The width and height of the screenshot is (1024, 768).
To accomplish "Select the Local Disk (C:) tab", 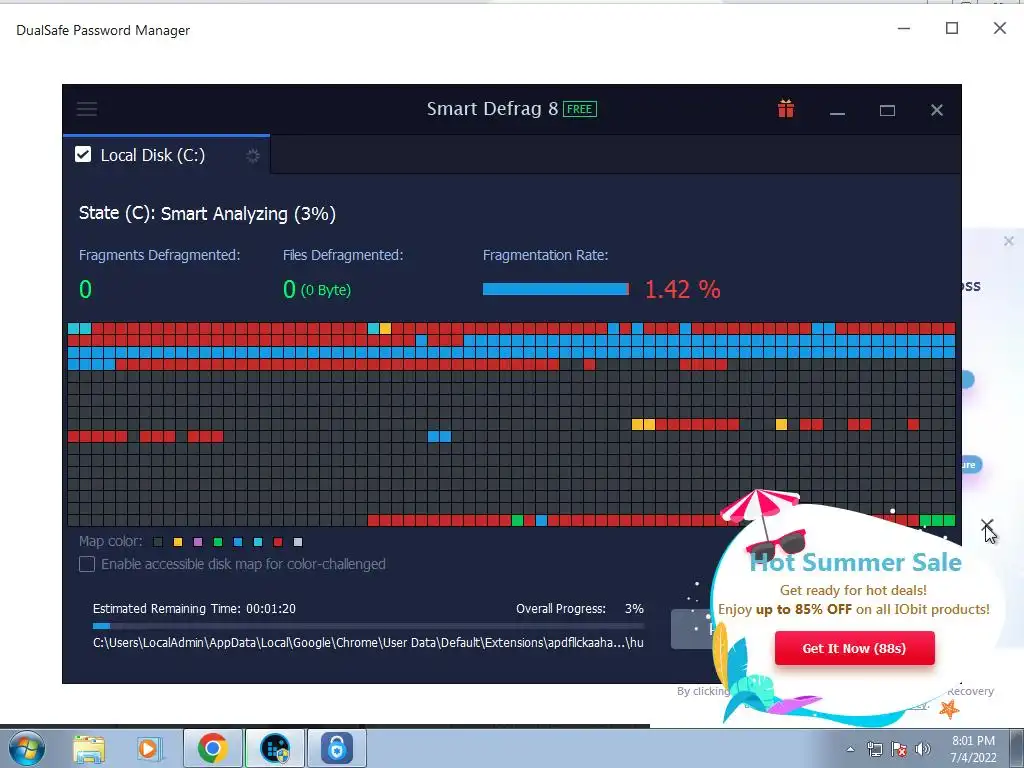I will pyautogui.click(x=167, y=155).
